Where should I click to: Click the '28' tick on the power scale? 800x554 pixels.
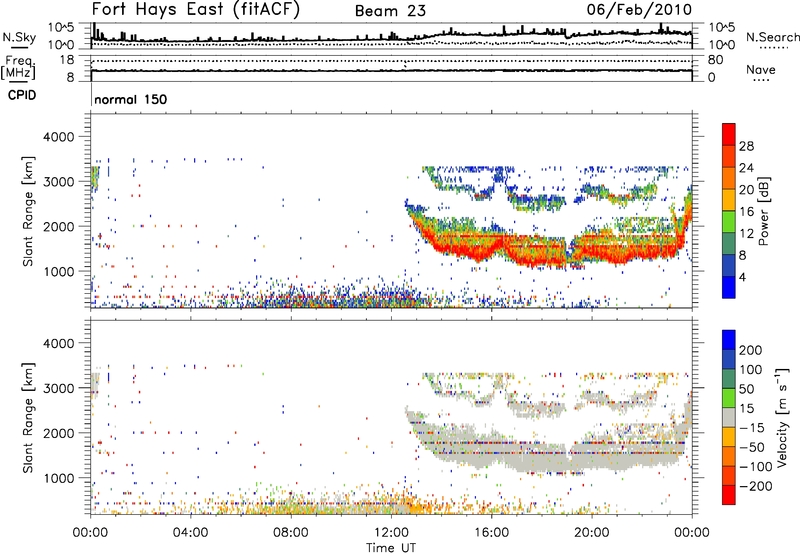746,146
